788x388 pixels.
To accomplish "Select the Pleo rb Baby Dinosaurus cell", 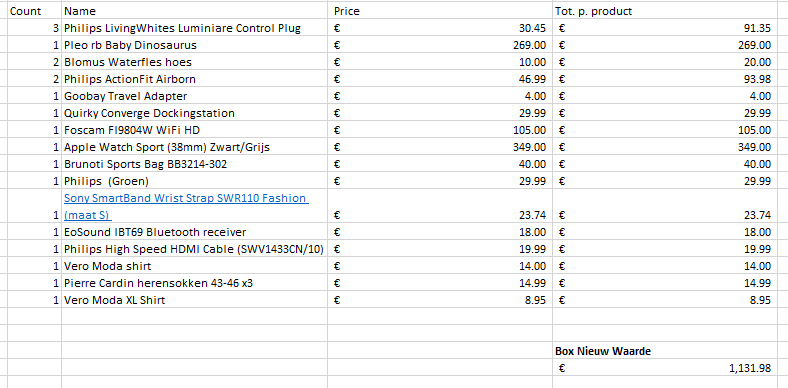I will pos(194,45).
